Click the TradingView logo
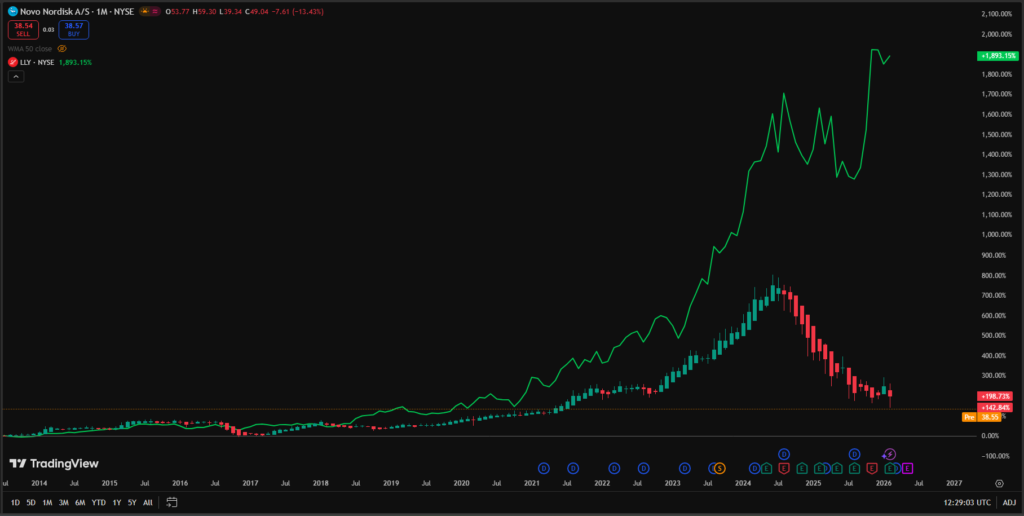The image size is (1024, 516). click(54, 463)
